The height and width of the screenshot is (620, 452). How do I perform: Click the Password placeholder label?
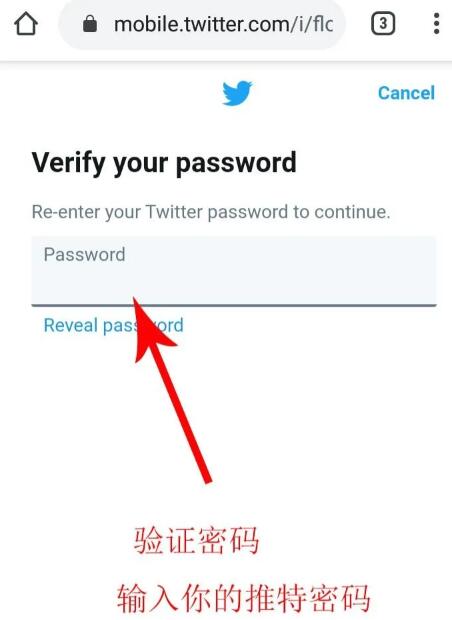85,254
